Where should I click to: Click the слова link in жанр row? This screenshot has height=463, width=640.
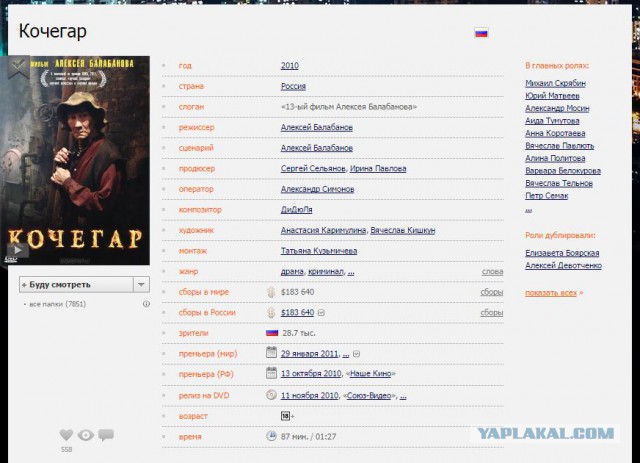click(493, 272)
